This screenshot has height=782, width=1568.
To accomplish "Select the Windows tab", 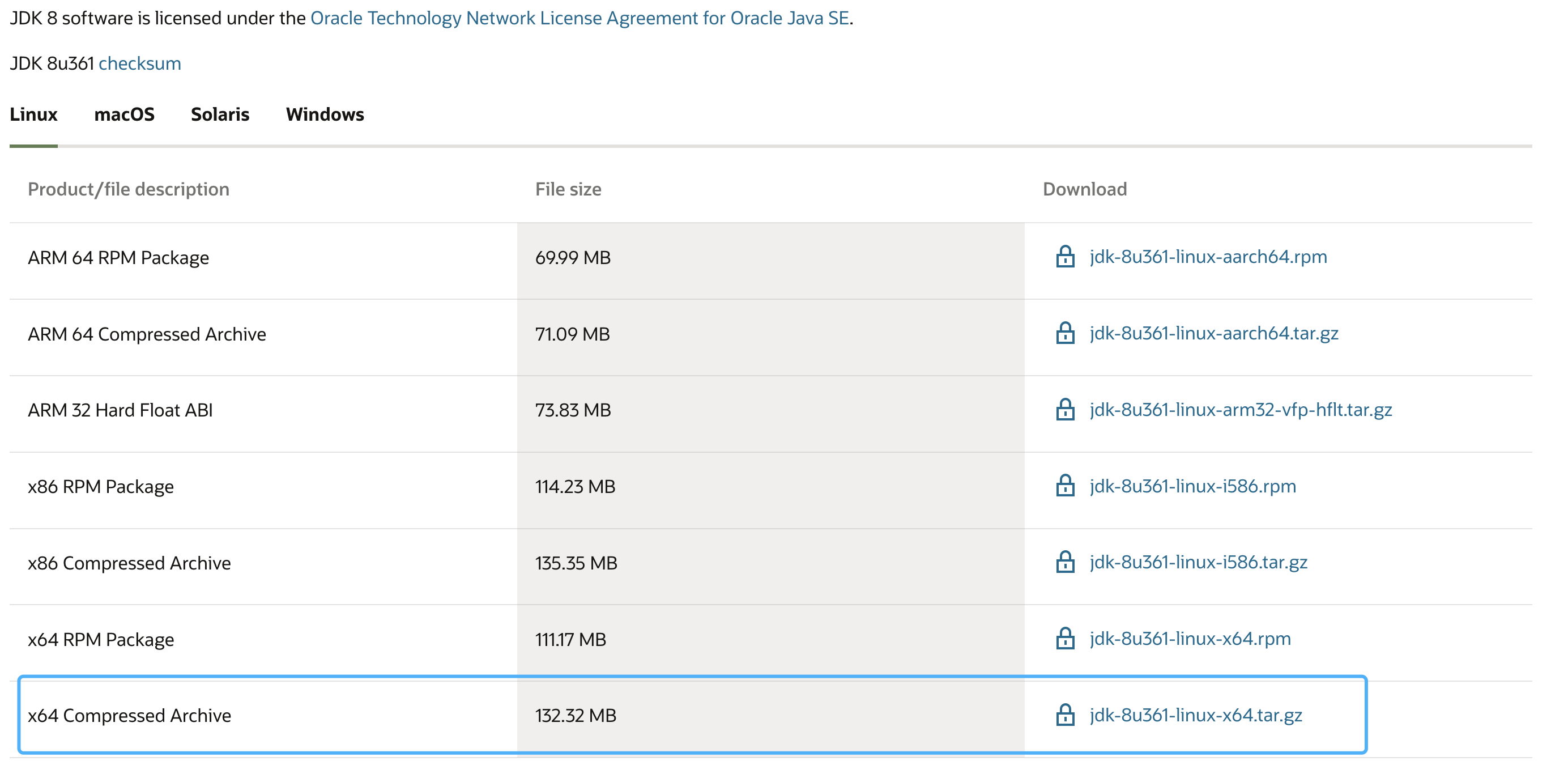I will tap(325, 114).
